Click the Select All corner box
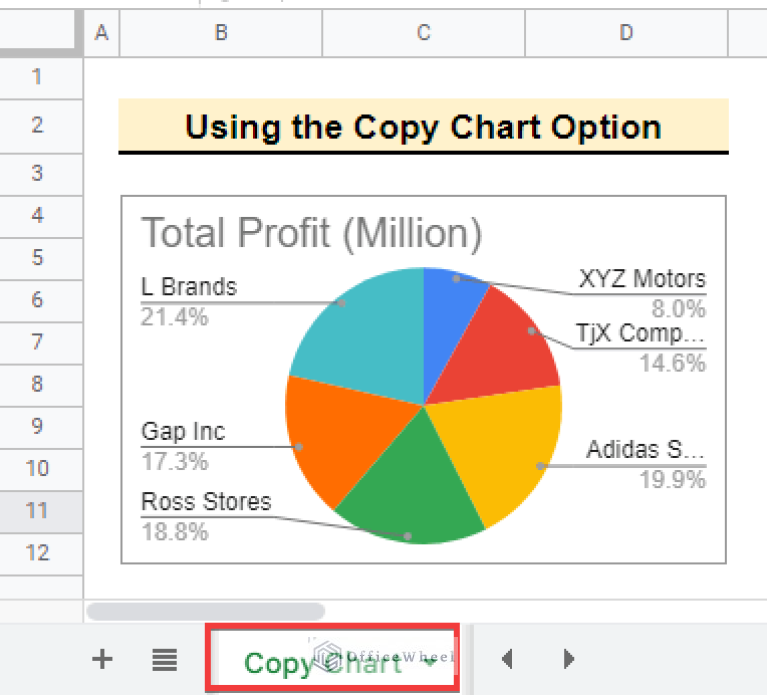 click(x=38, y=33)
